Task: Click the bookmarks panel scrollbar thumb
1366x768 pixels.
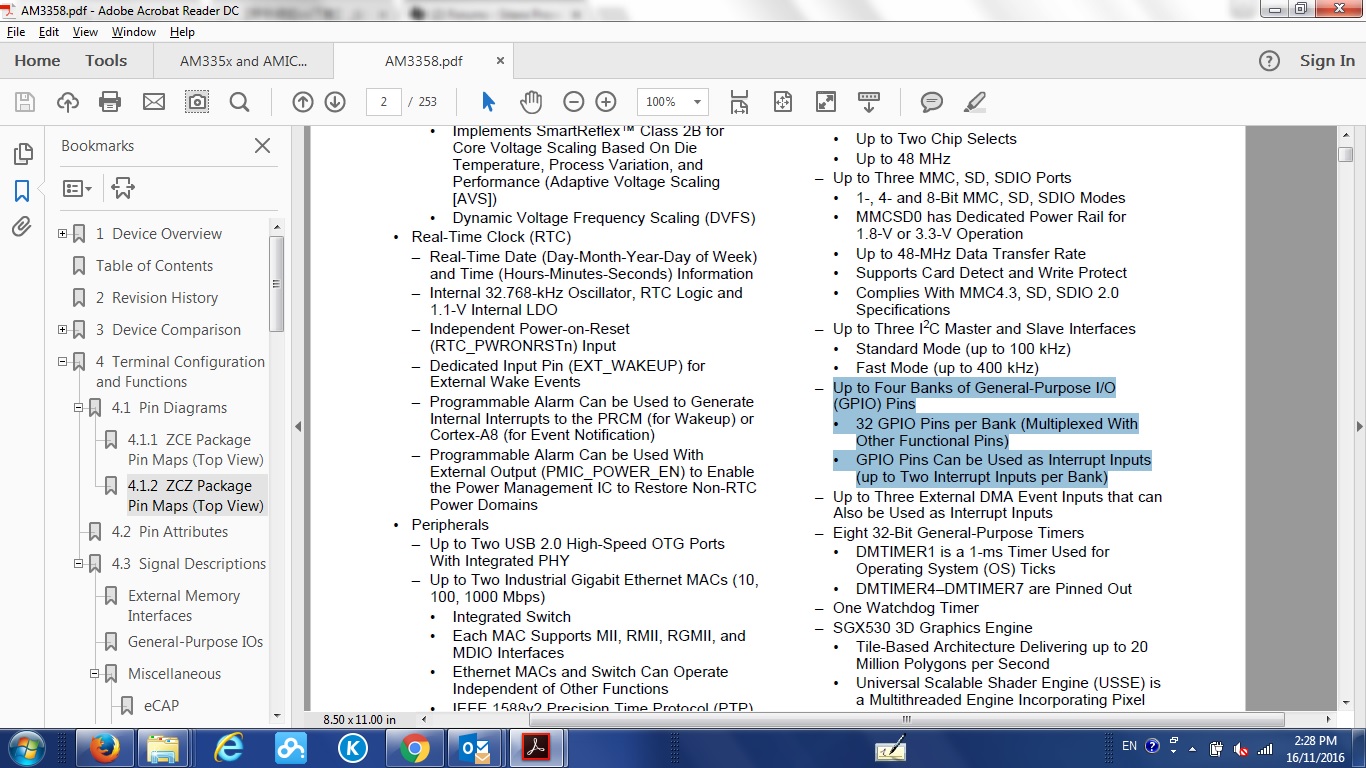Action: click(x=277, y=283)
